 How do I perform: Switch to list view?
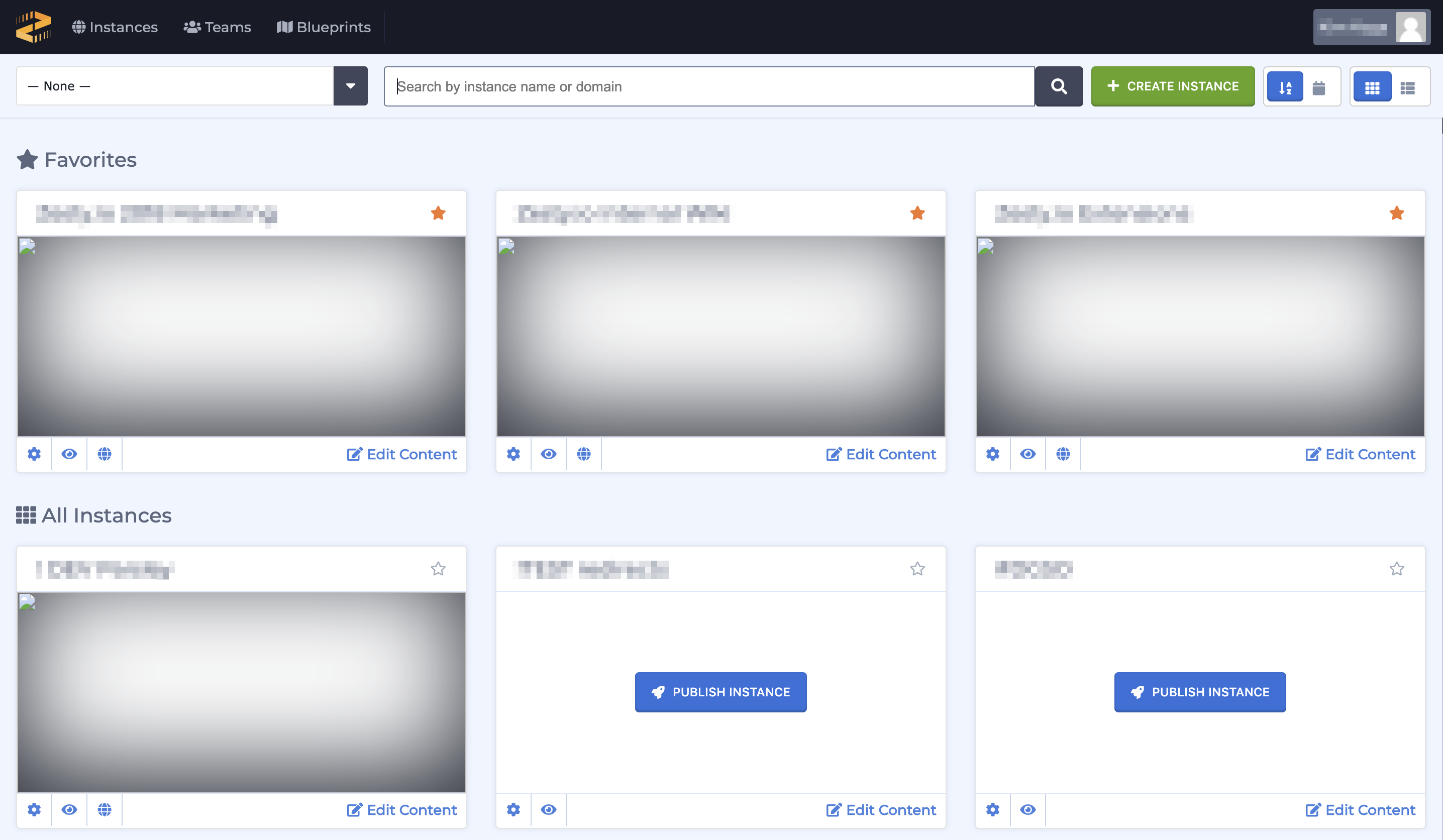[1408, 87]
